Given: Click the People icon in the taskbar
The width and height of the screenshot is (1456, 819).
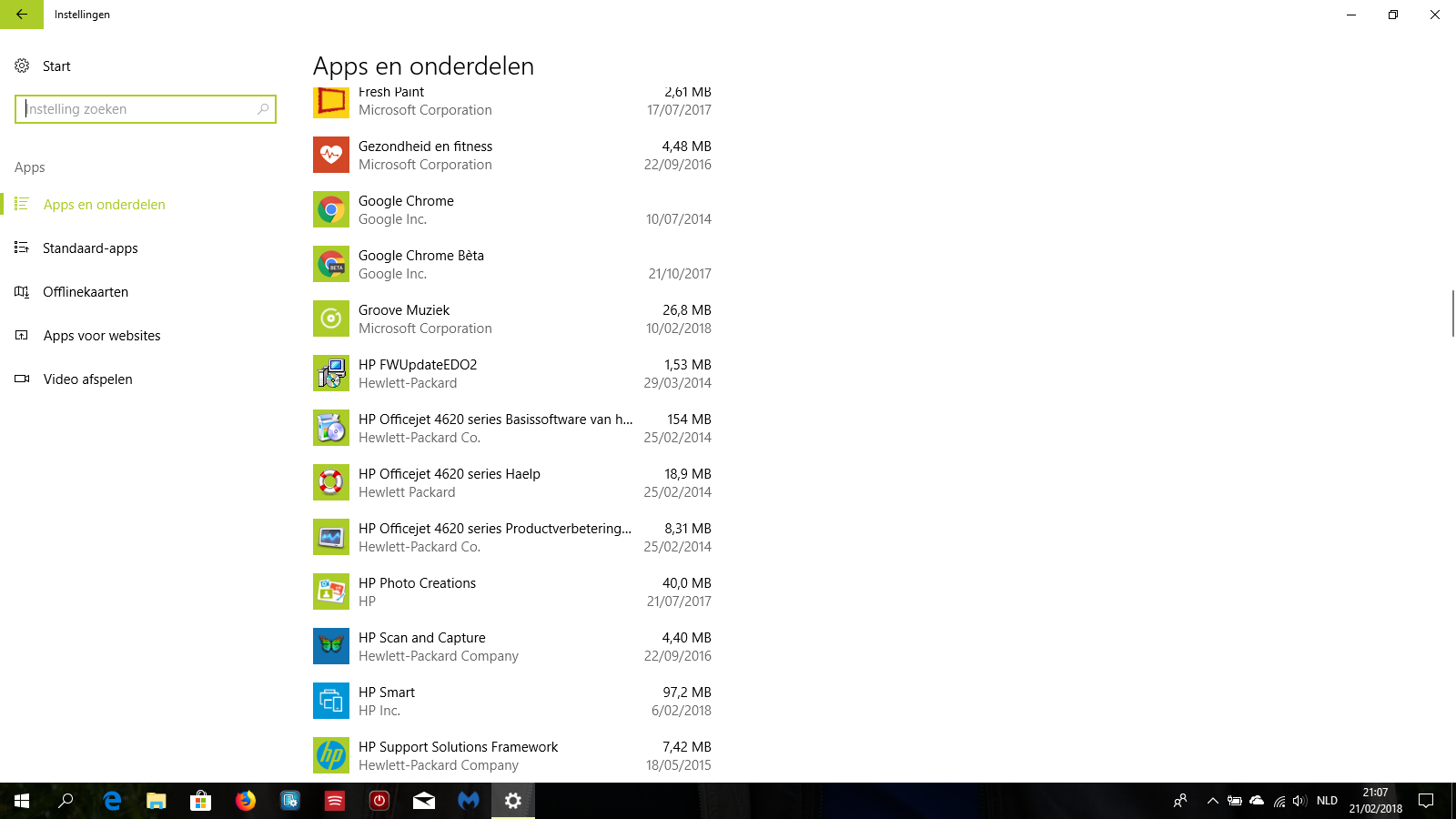Looking at the screenshot, I should tap(1180, 801).
